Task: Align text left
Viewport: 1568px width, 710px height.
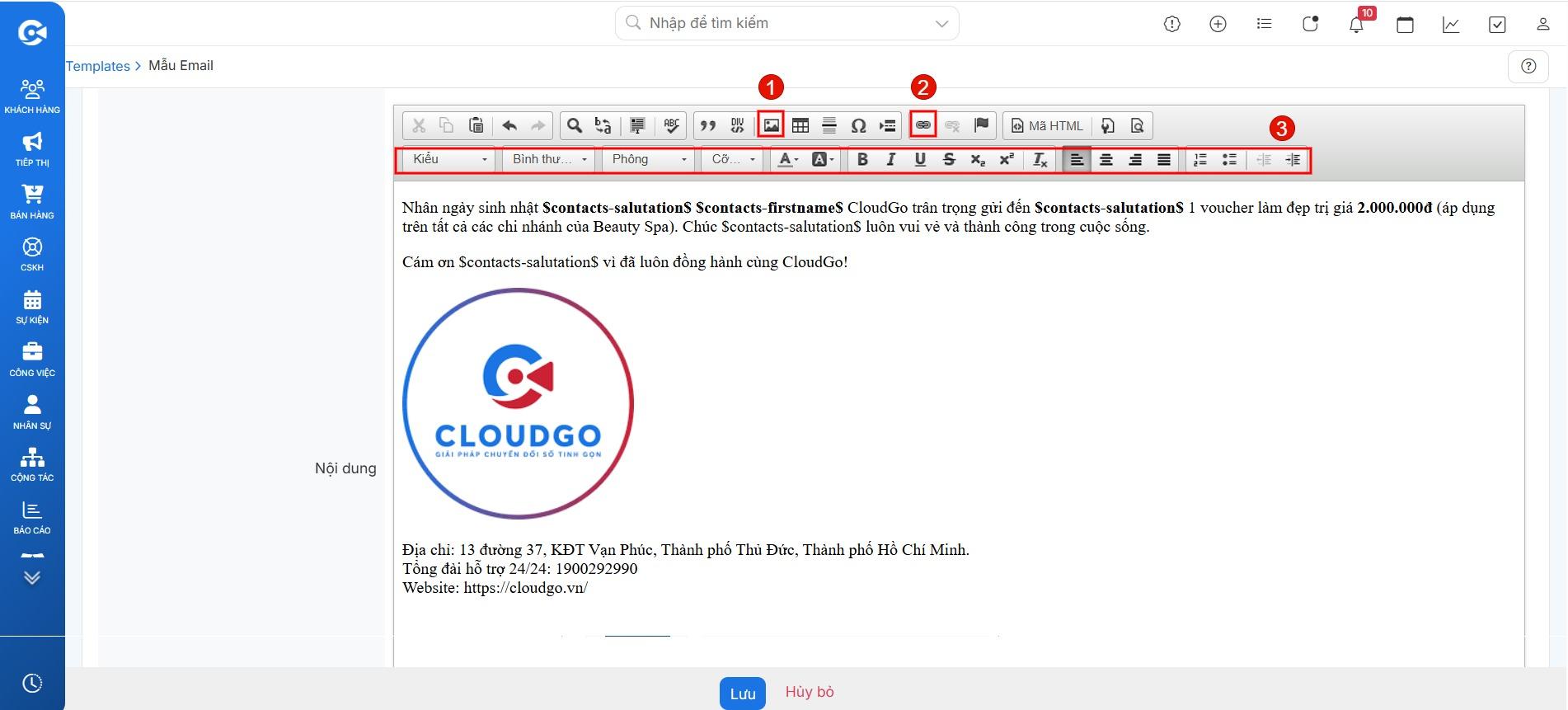Action: coord(1077,159)
